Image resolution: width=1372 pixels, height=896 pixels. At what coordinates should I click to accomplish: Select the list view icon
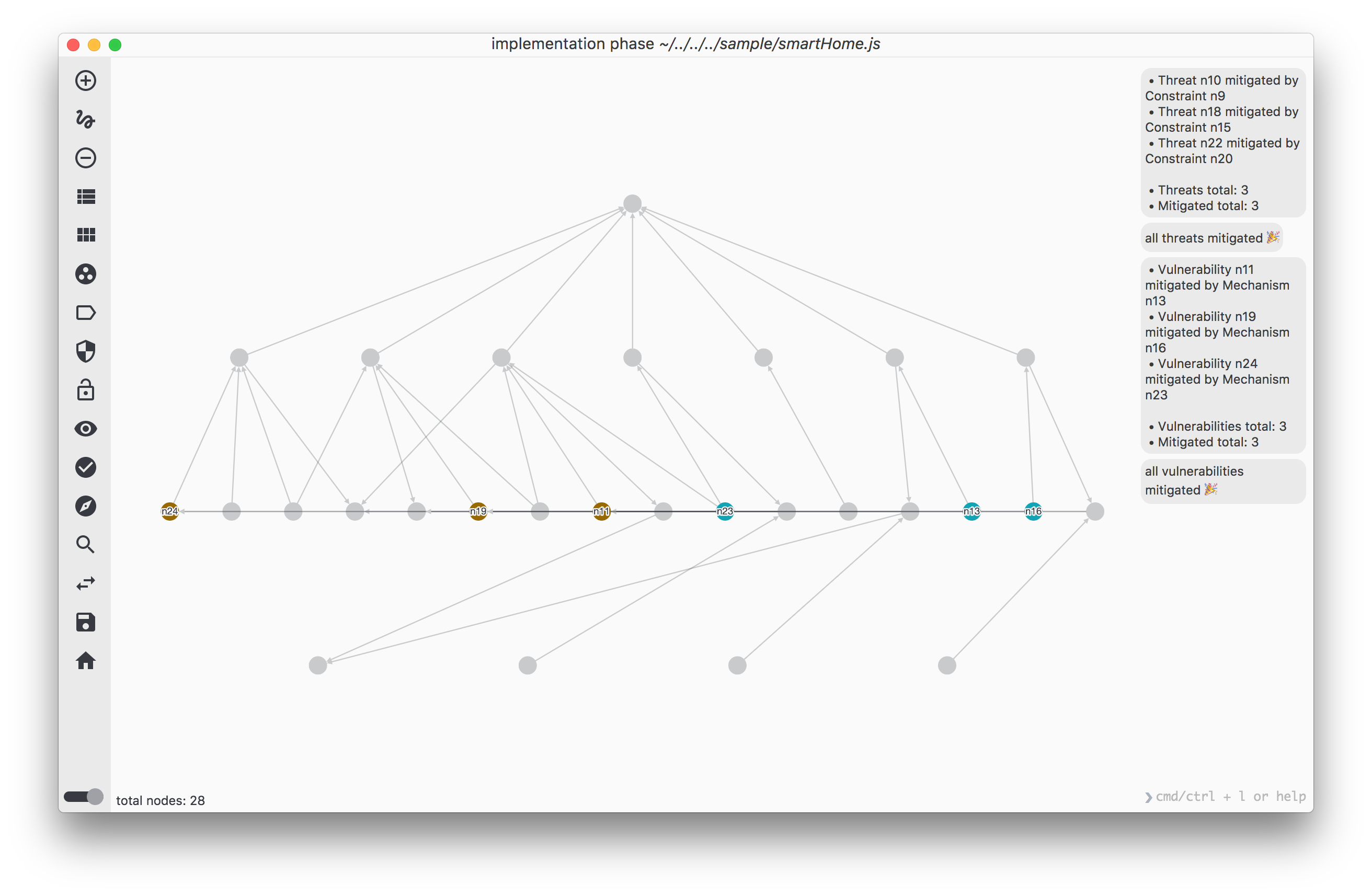(x=85, y=198)
